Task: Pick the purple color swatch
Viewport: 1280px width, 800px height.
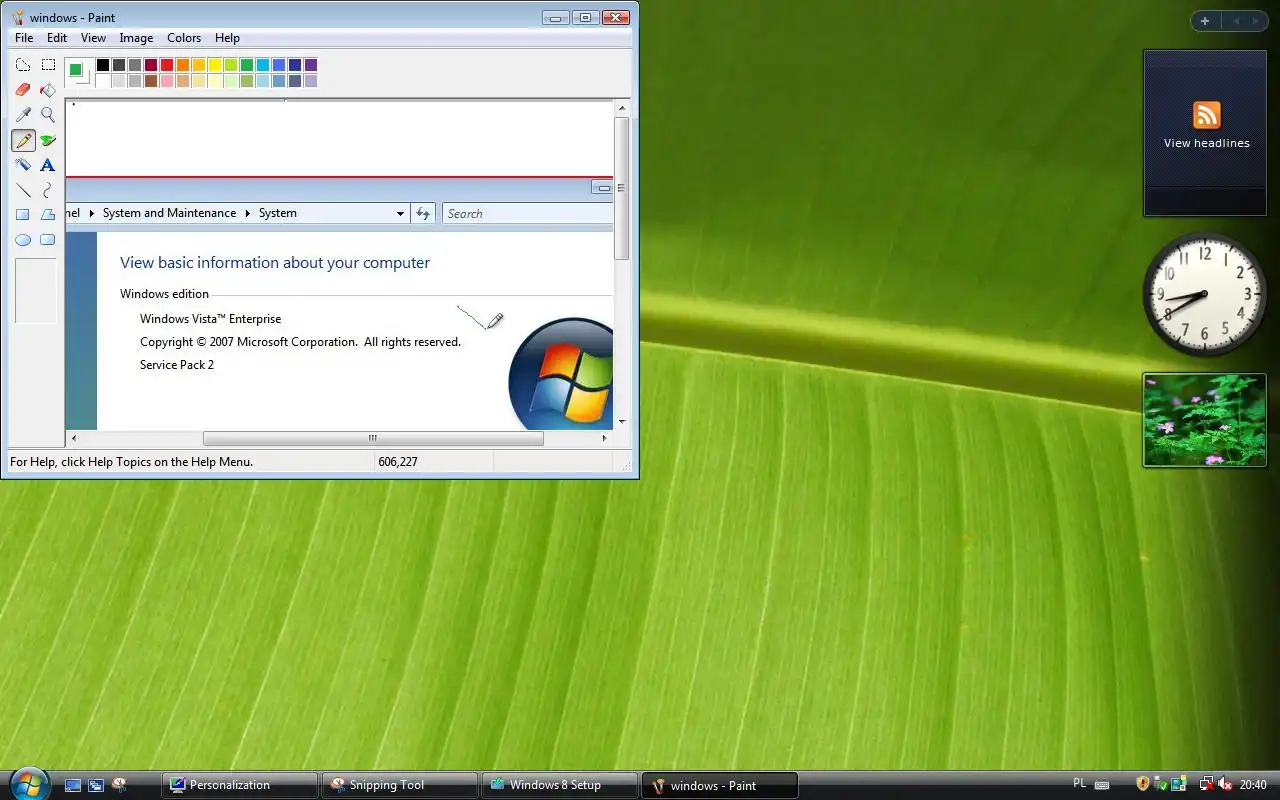Action: 311,65
